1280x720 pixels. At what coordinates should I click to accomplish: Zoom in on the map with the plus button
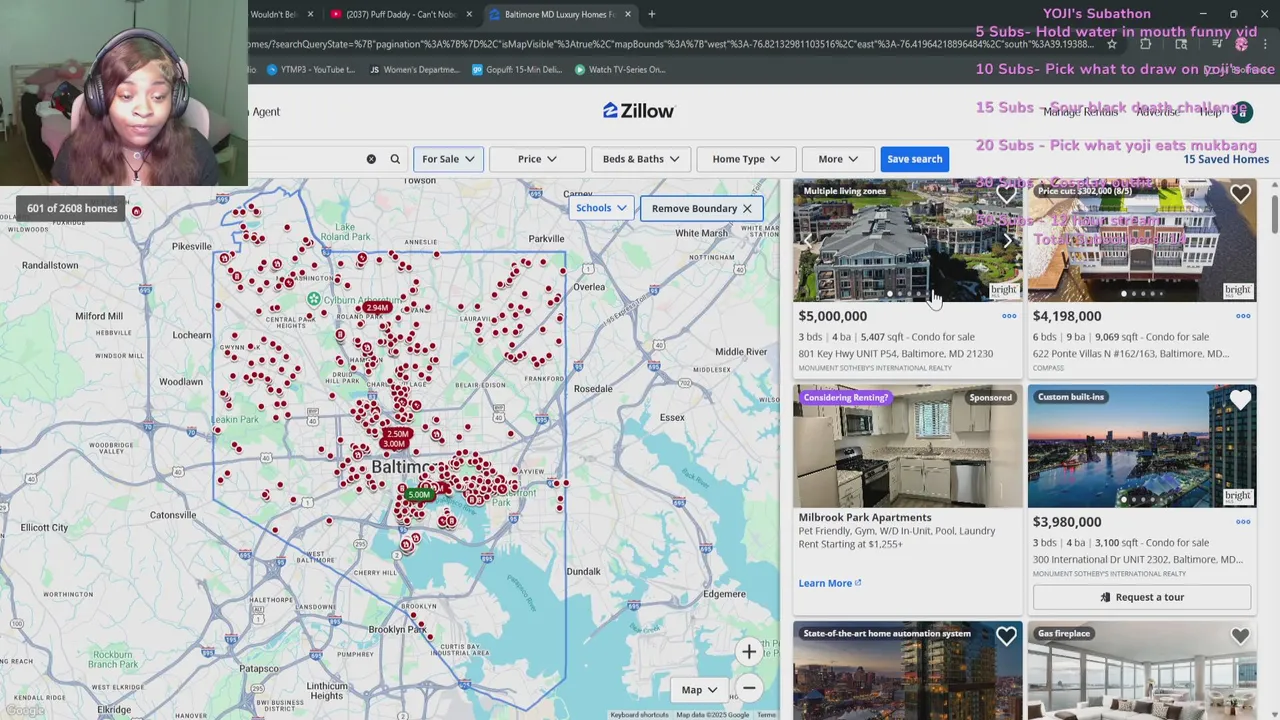pyautogui.click(x=749, y=652)
